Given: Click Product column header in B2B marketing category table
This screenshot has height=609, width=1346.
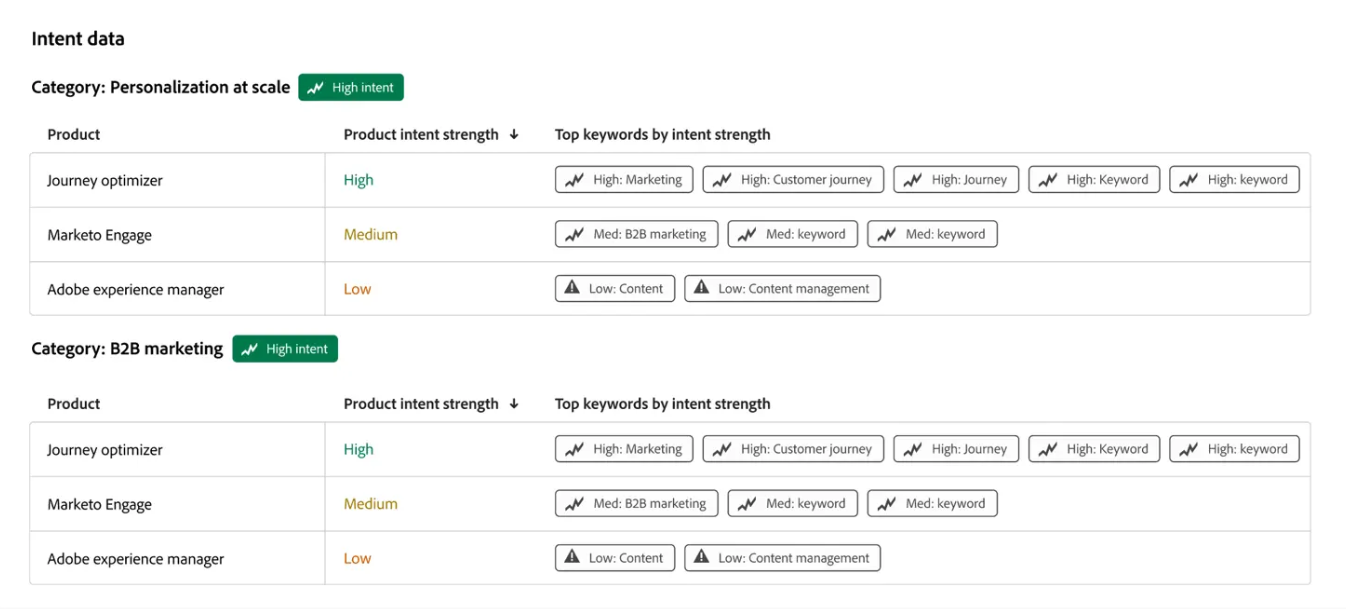Looking at the screenshot, I should pos(74,404).
